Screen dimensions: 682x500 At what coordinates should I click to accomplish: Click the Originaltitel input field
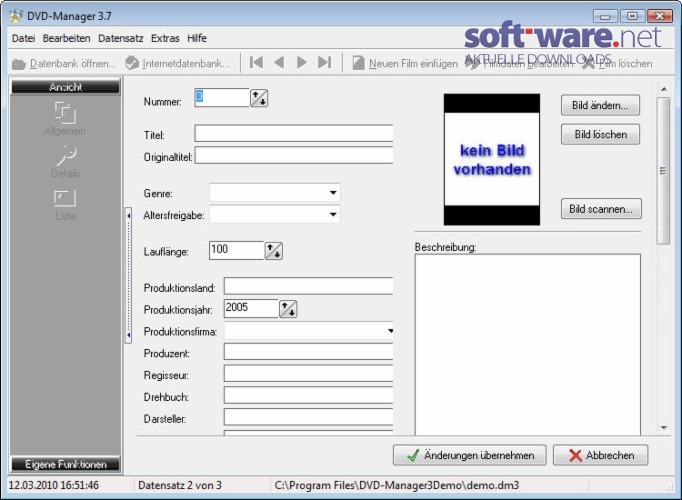[294, 155]
